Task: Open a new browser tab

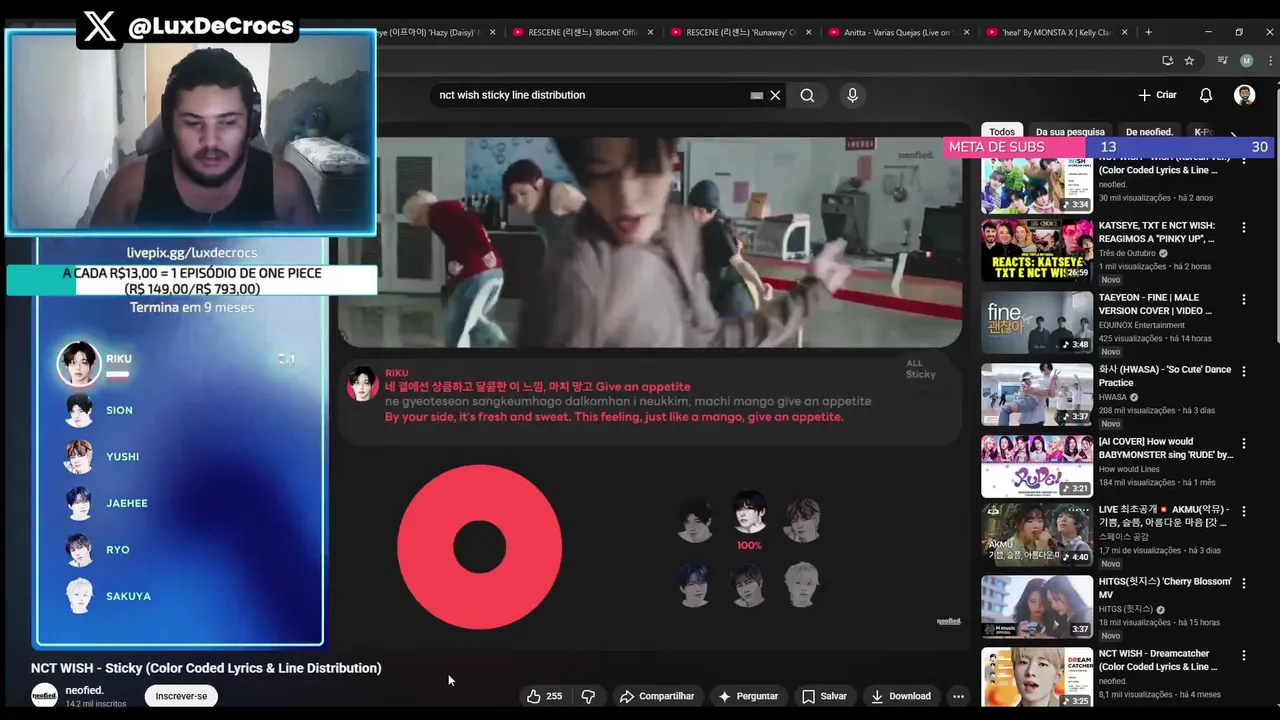Action: tap(1148, 32)
